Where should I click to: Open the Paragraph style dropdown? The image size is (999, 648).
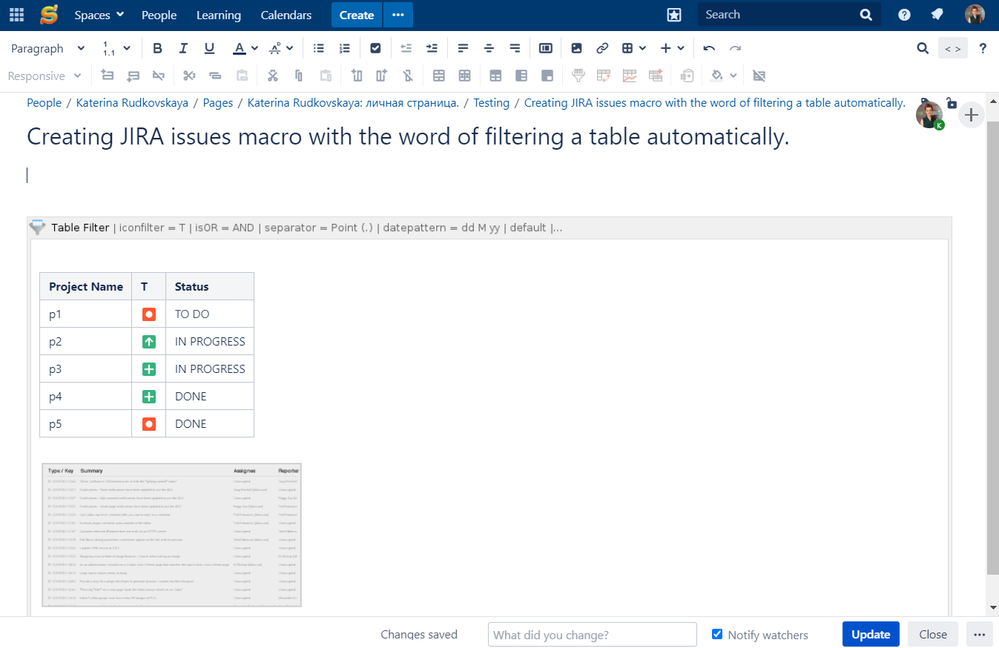coord(48,48)
